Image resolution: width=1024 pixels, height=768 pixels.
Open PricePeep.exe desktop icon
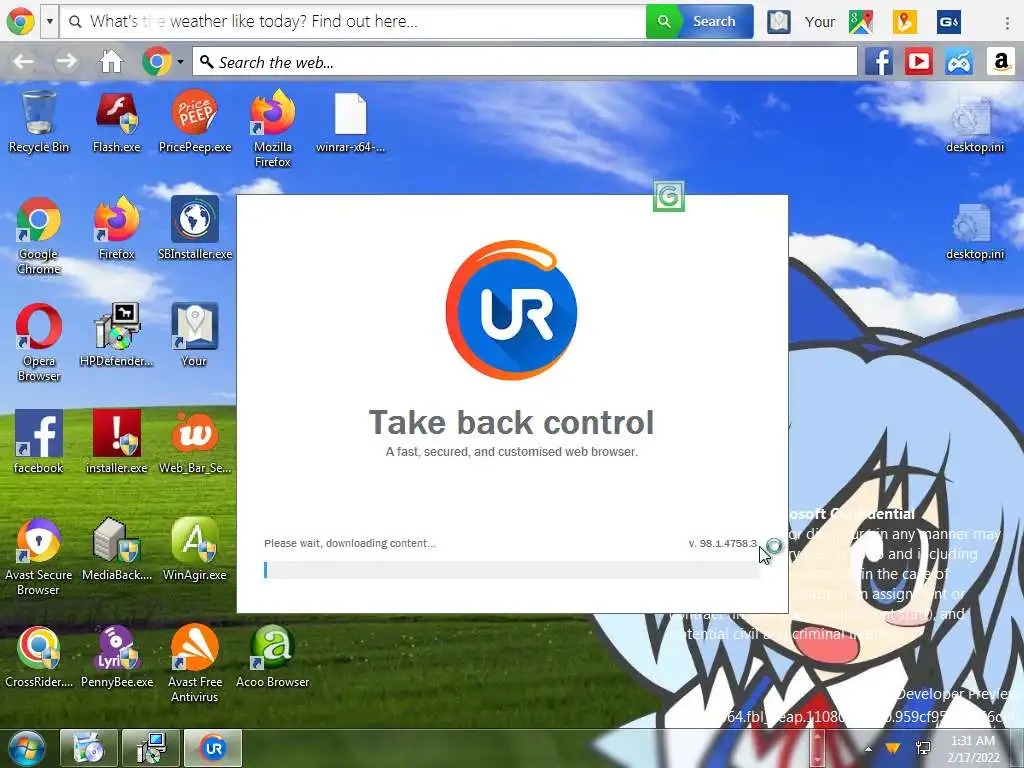click(x=195, y=123)
